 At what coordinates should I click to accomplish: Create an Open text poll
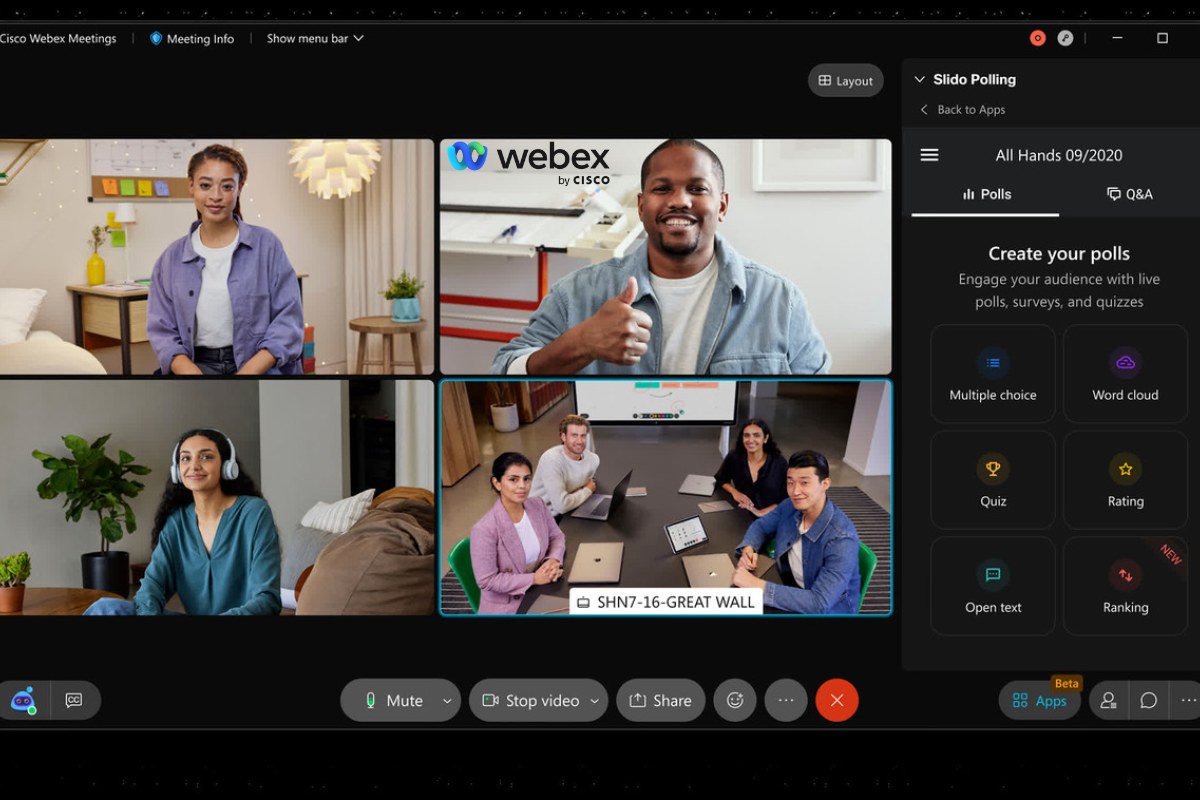(993, 586)
